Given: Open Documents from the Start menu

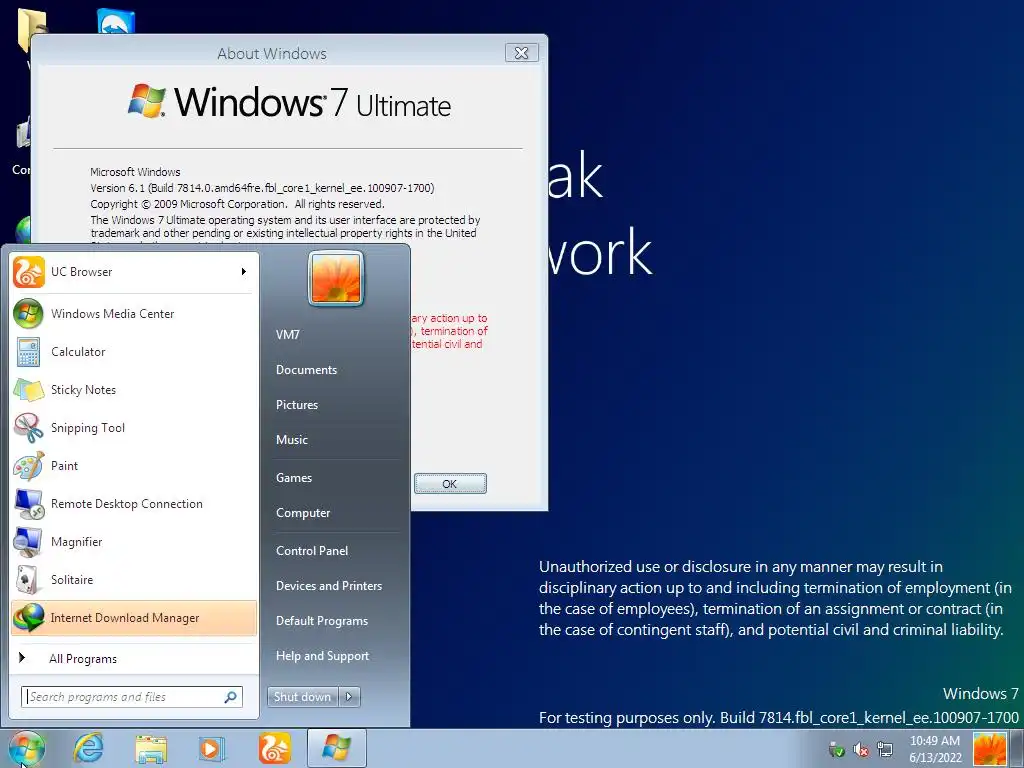Looking at the screenshot, I should [306, 370].
